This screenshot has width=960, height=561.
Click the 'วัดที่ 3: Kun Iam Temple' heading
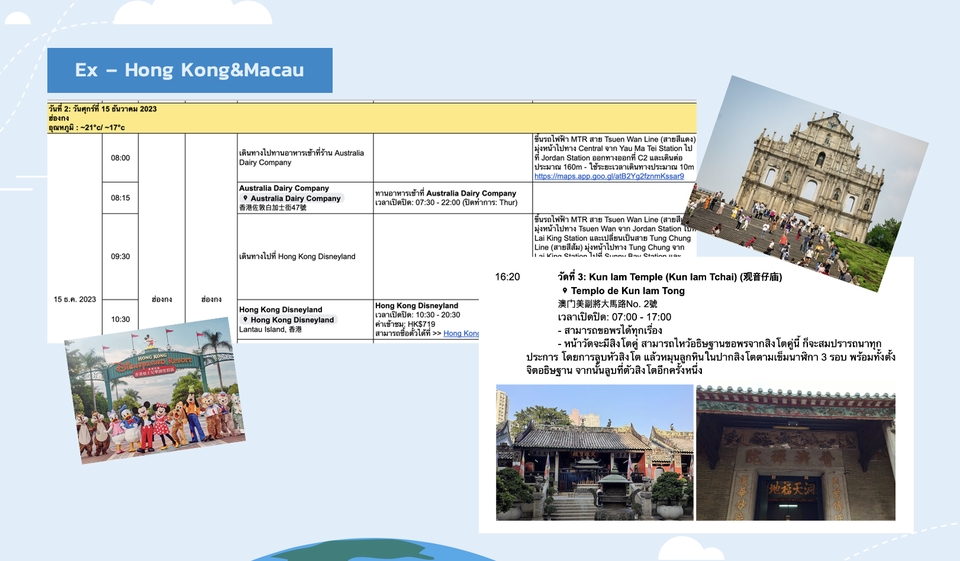(669, 277)
